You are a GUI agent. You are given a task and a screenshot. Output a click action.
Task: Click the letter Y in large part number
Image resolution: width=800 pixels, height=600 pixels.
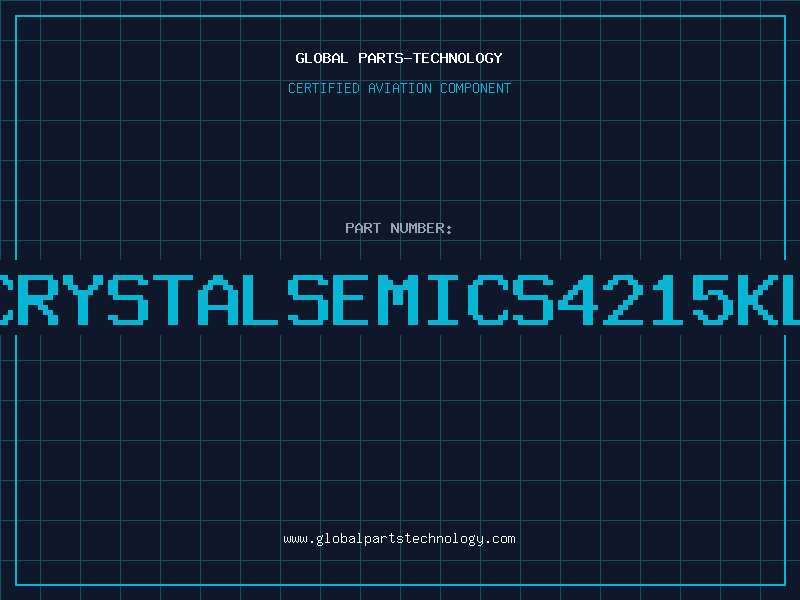[x=83, y=300]
